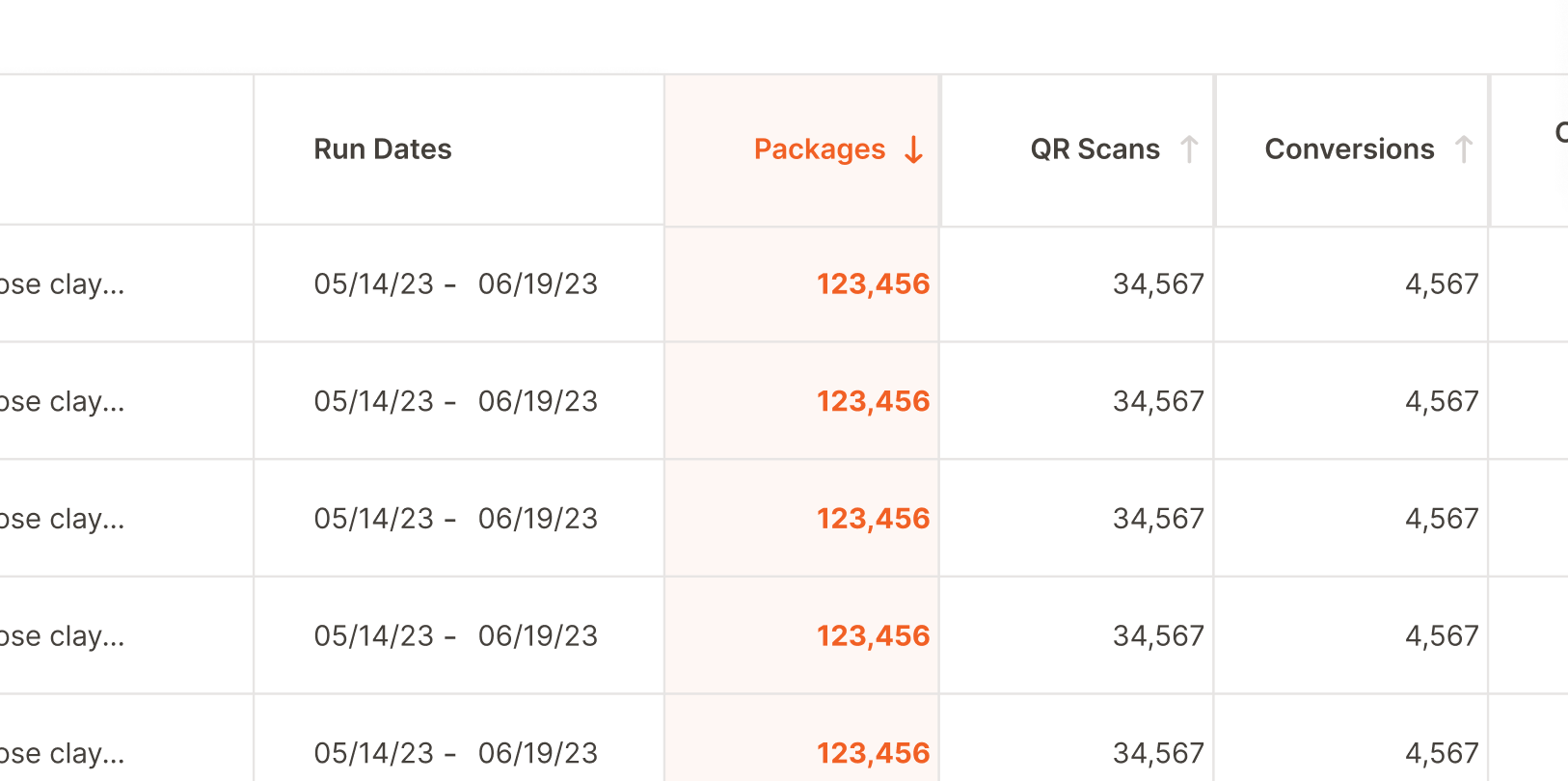The height and width of the screenshot is (781, 1568).
Task: Click the Packages descending sort arrow
Action: 913,150
